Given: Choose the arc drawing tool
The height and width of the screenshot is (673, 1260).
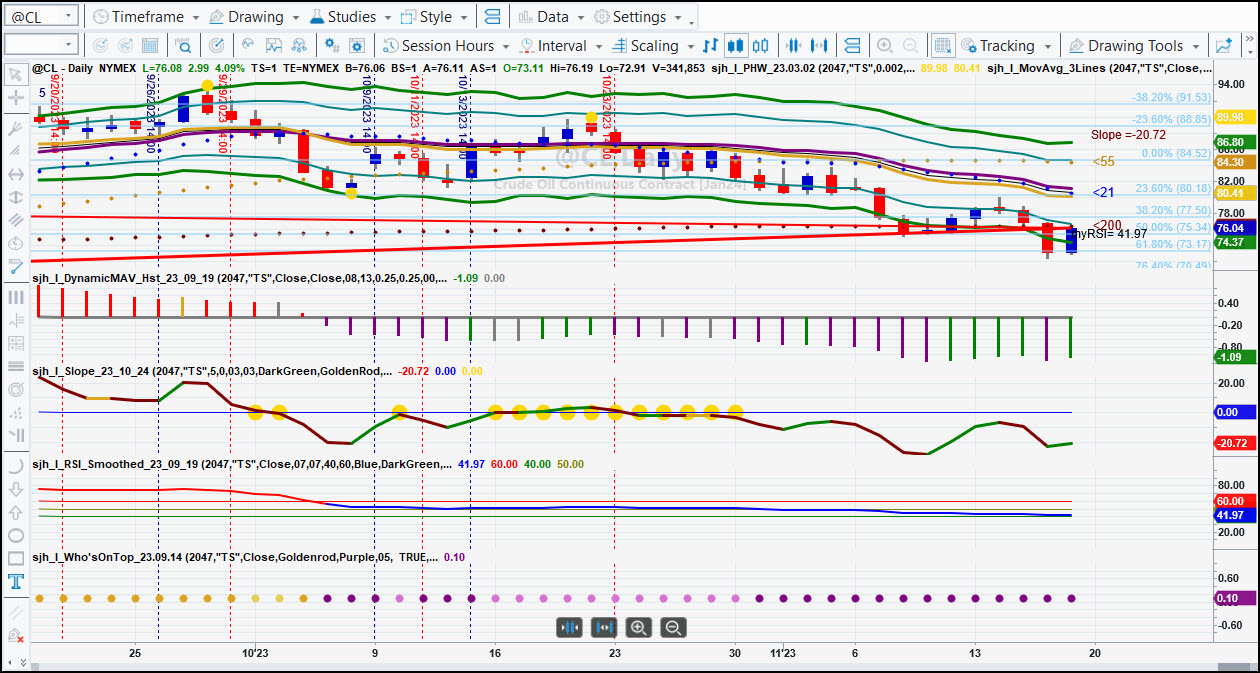Looking at the screenshot, I should pos(15,466).
